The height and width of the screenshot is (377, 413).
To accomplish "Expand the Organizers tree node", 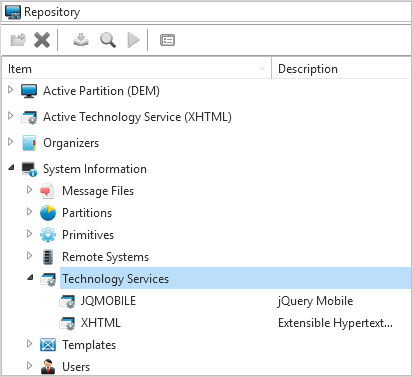I will (11, 142).
